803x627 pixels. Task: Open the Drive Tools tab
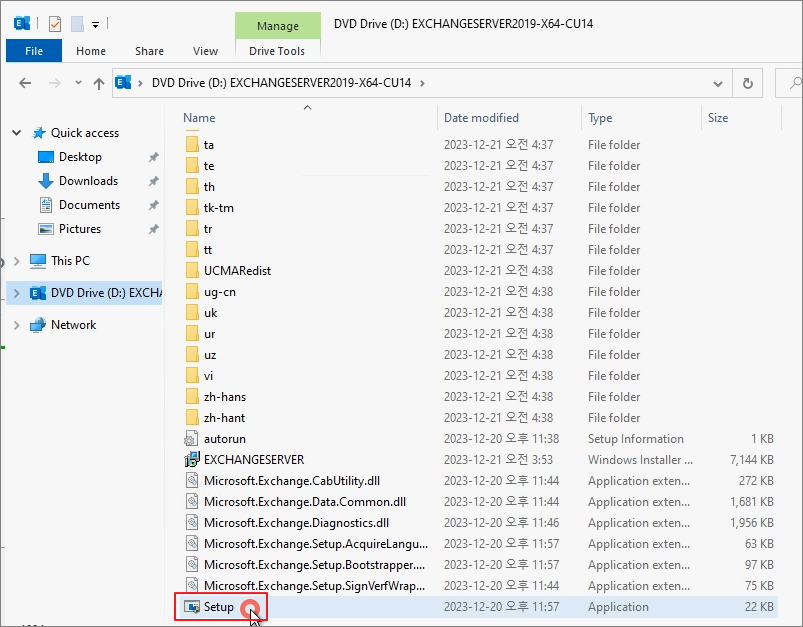[277, 51]
